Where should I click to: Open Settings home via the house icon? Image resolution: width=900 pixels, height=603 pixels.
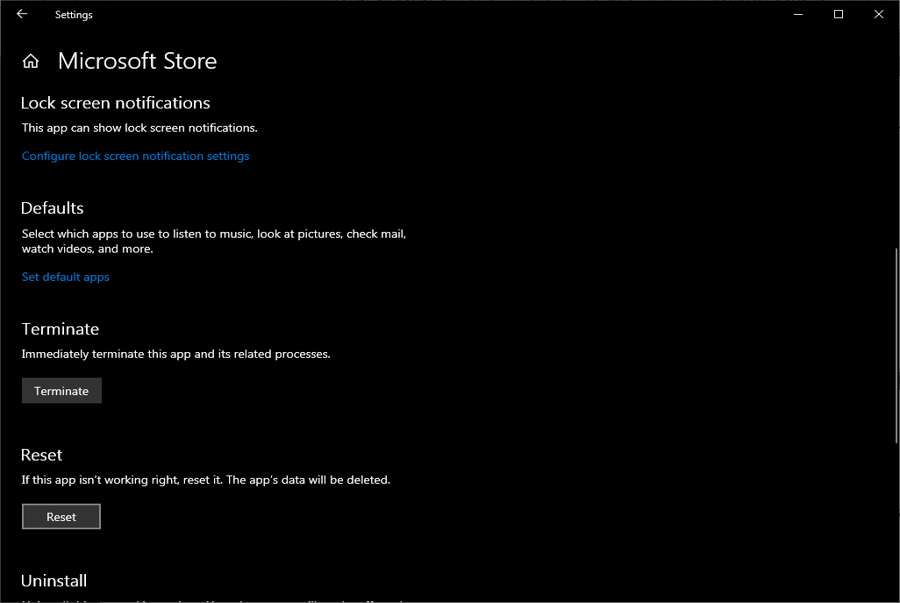(31, 61)
